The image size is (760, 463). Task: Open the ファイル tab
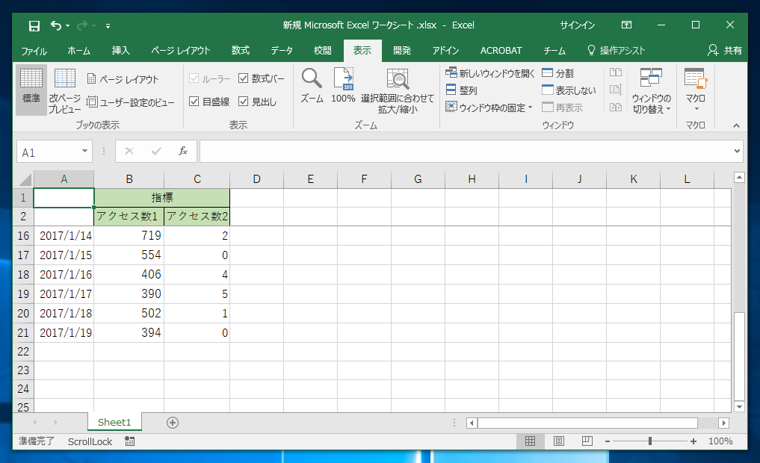click(34, 50)
